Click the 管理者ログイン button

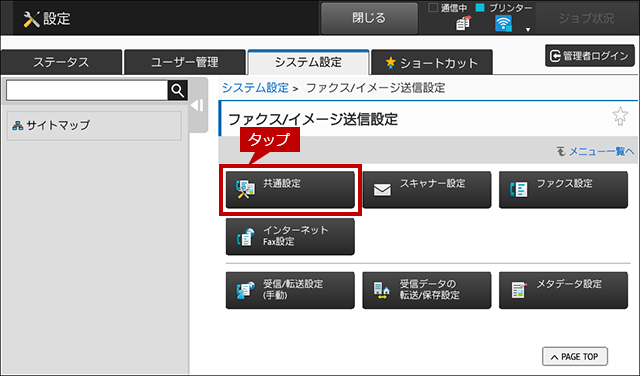coord(590,56)
